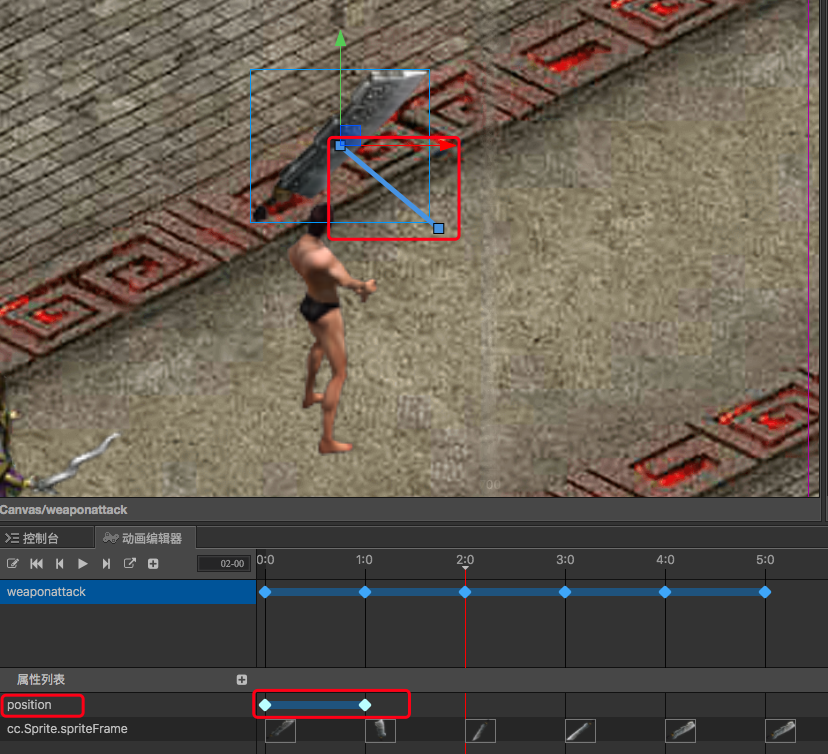Click the 0:0 mark on timeline ruler
This screenshot has width=828, height=754.
(265, 560)
